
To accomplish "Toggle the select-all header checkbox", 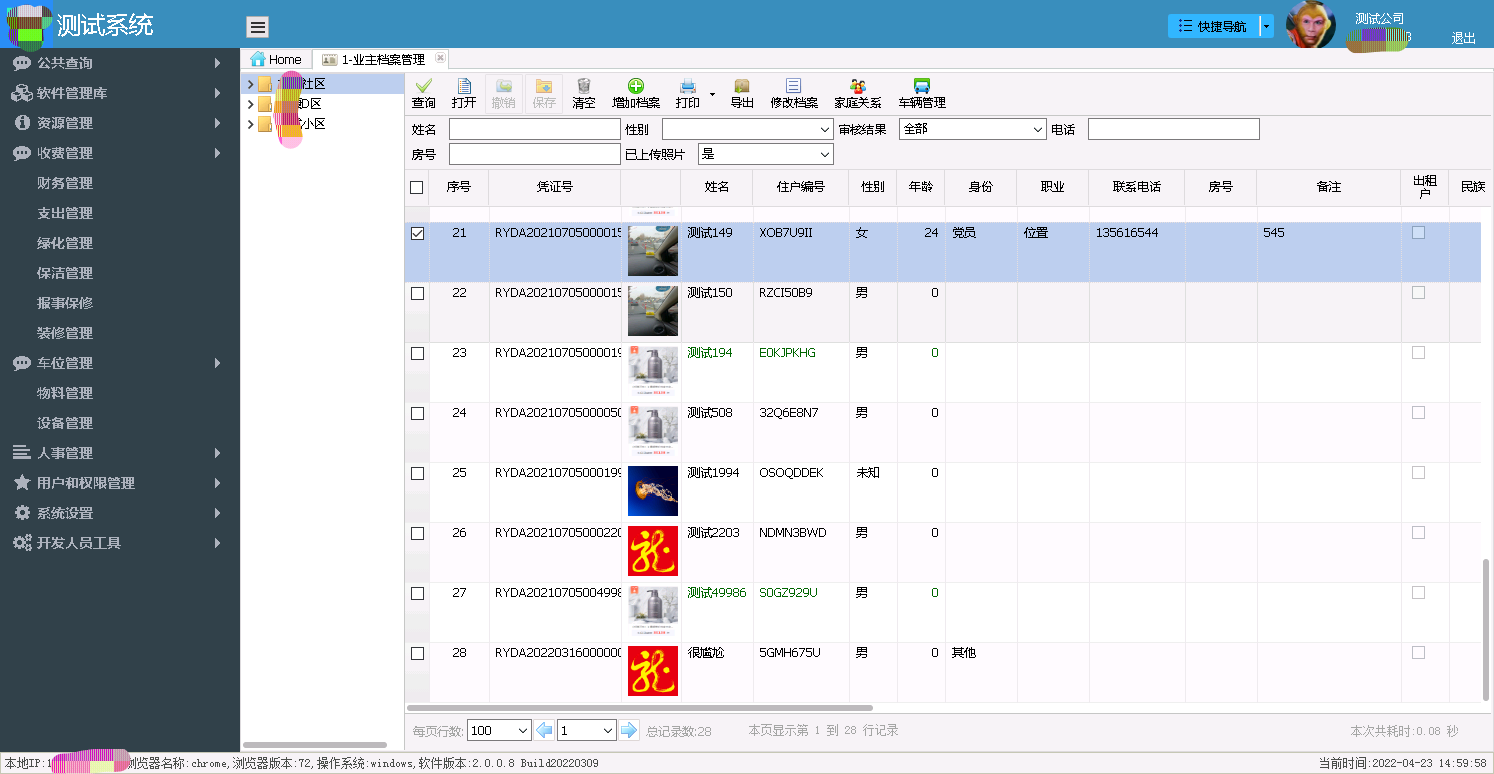I will 417,187.
